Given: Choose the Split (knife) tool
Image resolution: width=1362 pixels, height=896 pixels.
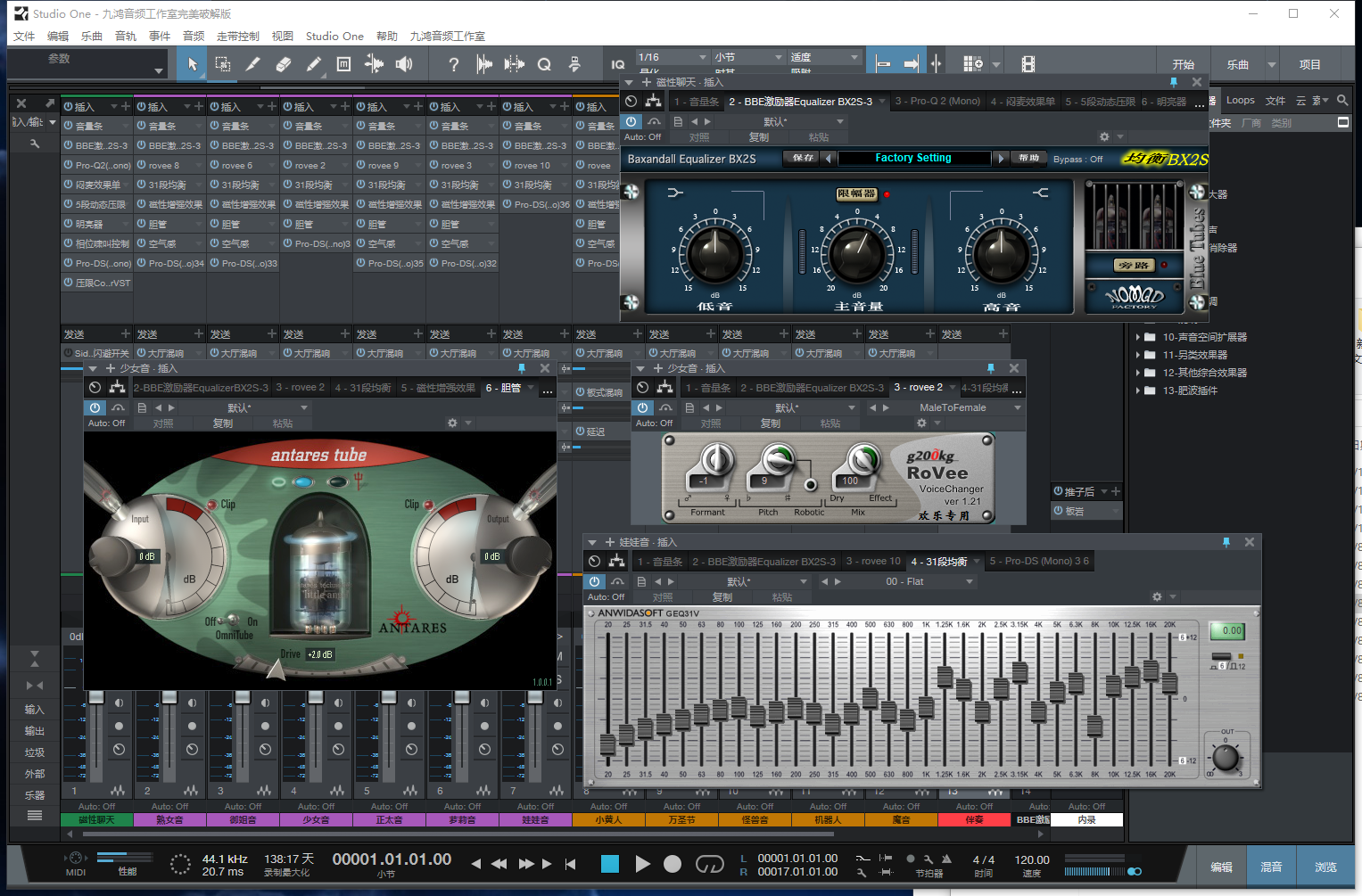Looking at the screenshot, I should coord(253,64).
